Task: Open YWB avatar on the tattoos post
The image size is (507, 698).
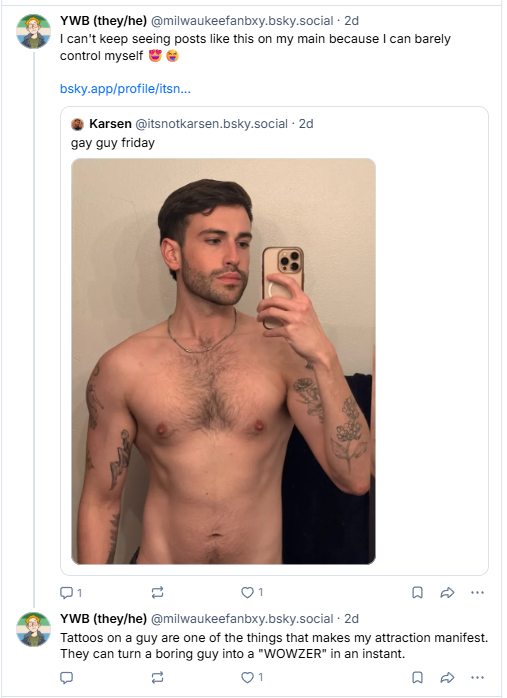Action: coord(33,629)
